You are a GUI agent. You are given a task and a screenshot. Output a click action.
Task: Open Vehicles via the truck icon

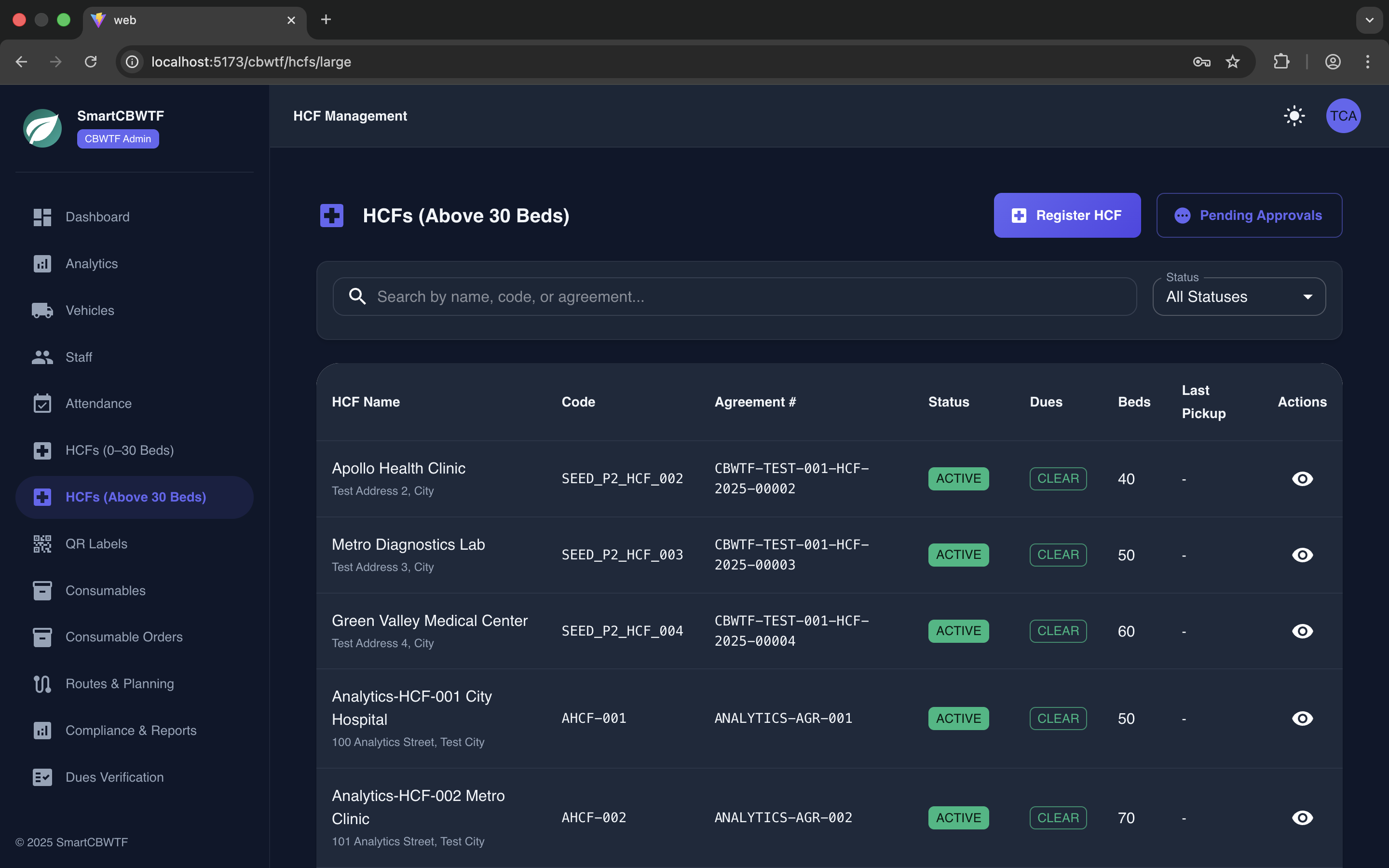(42, 310)
